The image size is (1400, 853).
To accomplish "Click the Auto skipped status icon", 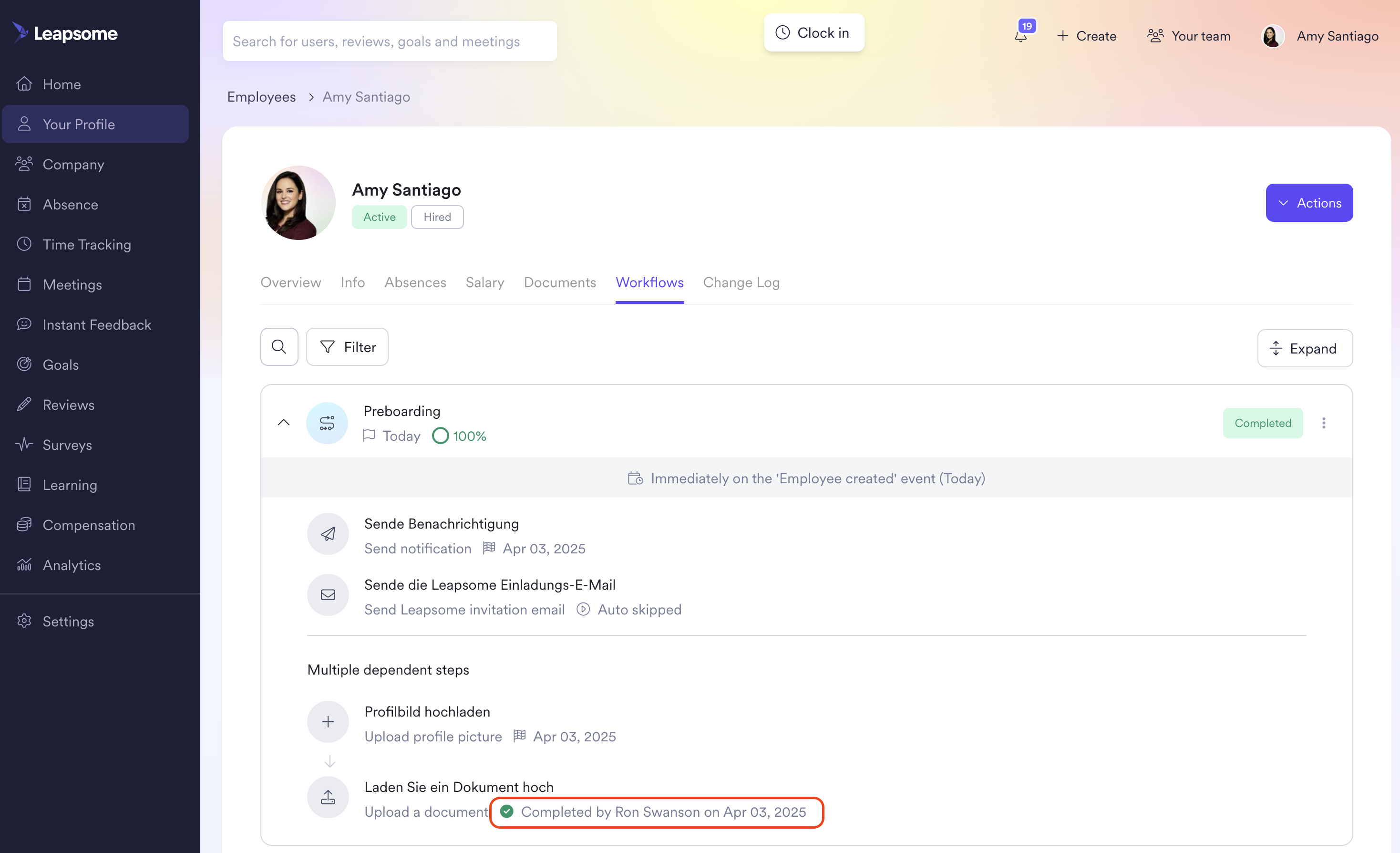I will (x=583, y=609).
